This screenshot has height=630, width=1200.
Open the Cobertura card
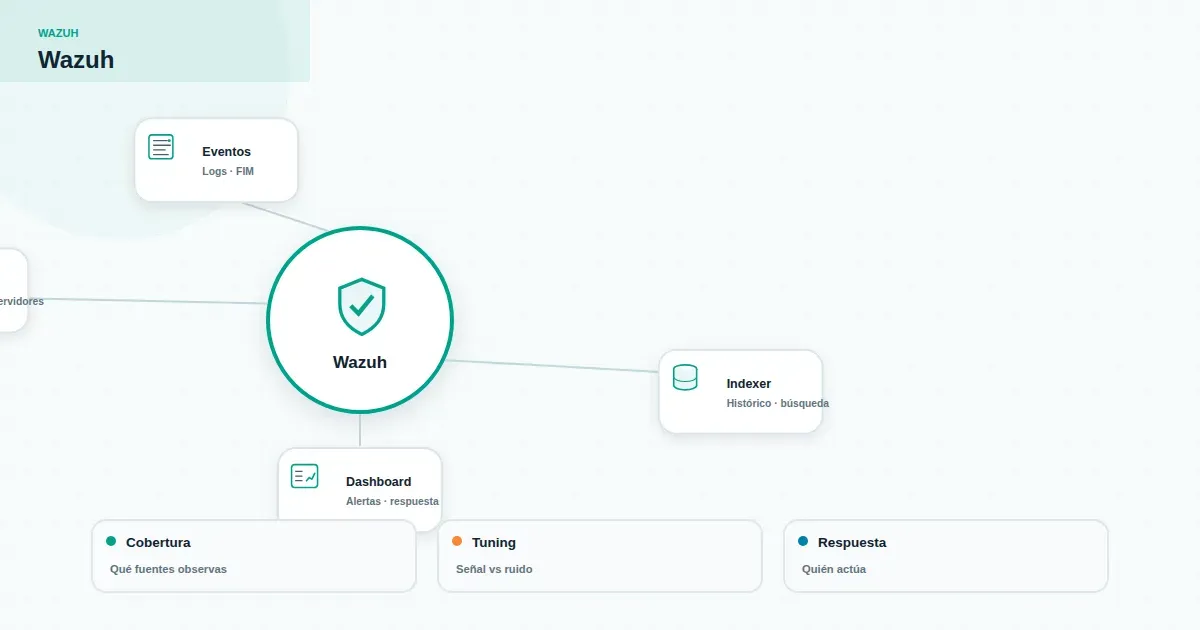(254, 556)
